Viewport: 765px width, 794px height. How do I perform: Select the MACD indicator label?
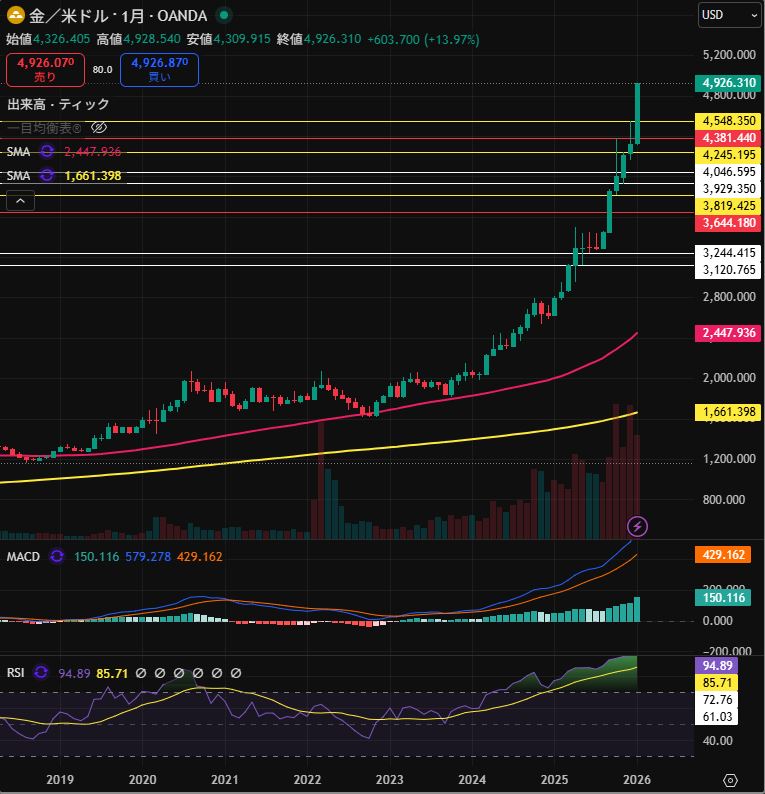coord(22,556)
